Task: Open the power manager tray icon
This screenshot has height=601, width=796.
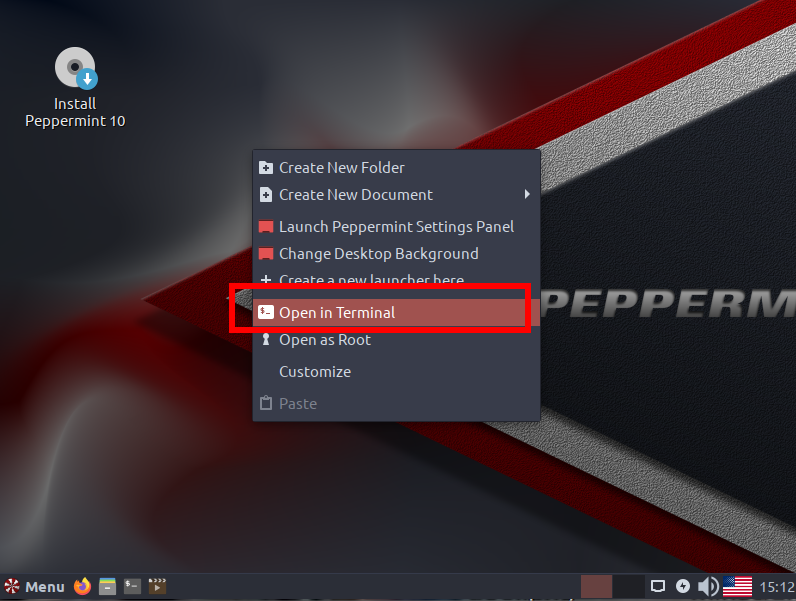Action: (x=683, y=586)
